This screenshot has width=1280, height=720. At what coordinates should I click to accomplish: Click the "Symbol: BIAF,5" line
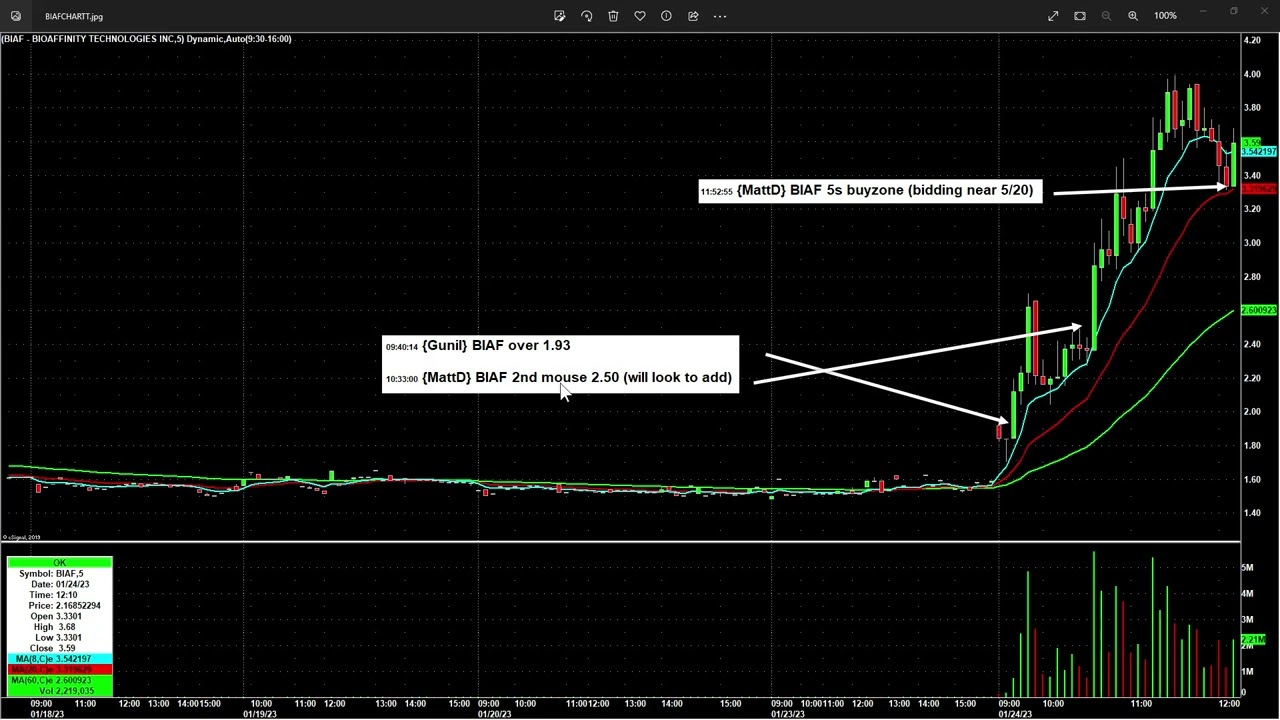(51, 574)
